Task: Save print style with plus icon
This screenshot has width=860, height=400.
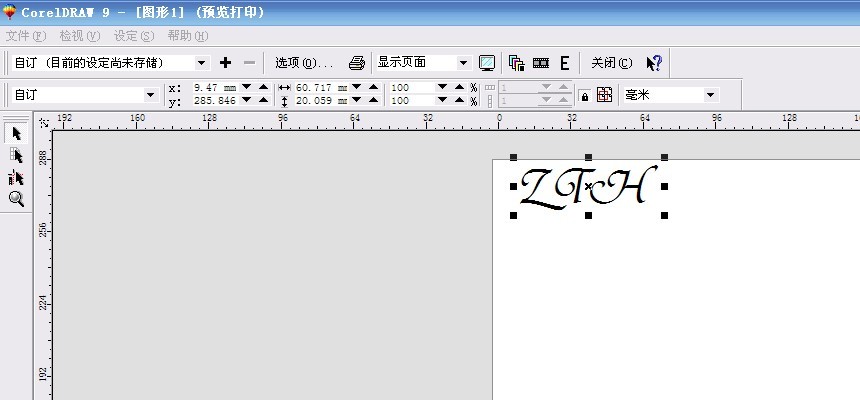Action: point(225,63)
